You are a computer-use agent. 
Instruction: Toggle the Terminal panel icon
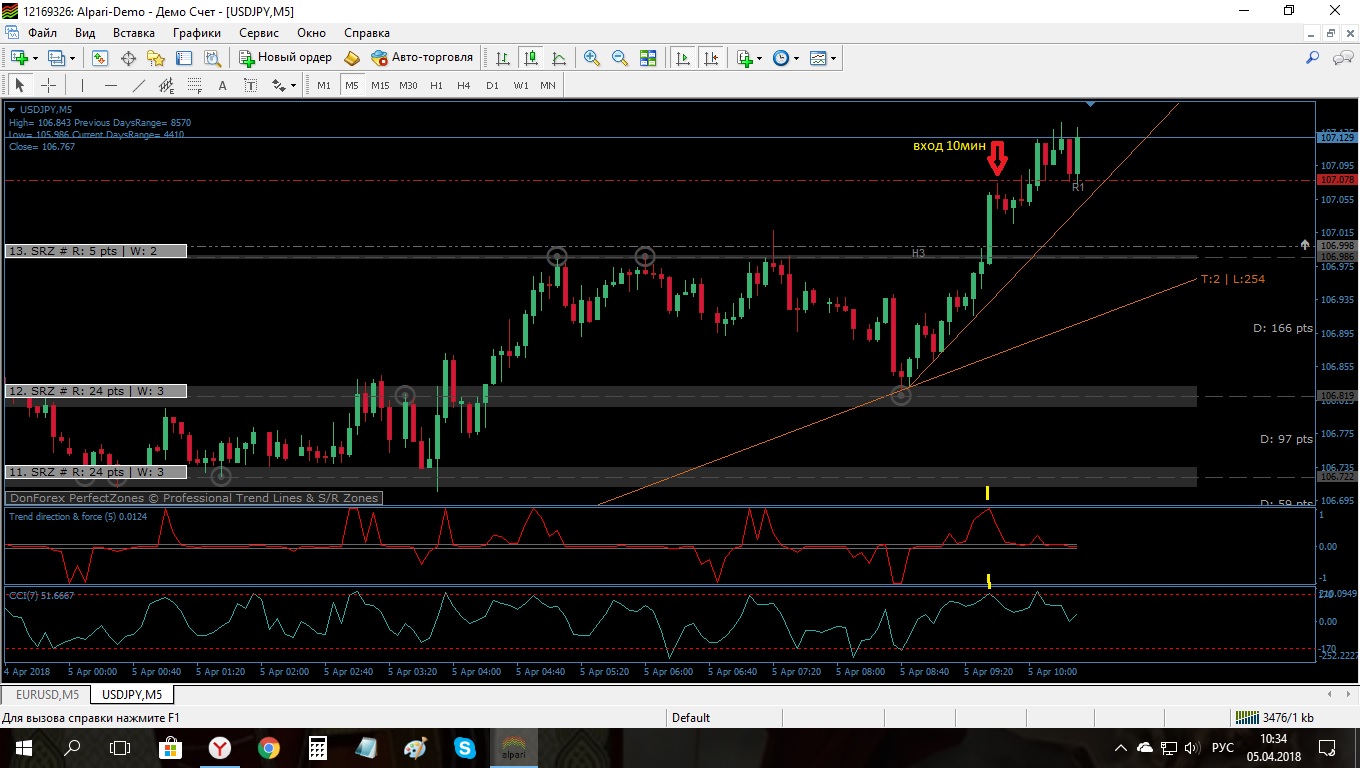coord(184,58)
